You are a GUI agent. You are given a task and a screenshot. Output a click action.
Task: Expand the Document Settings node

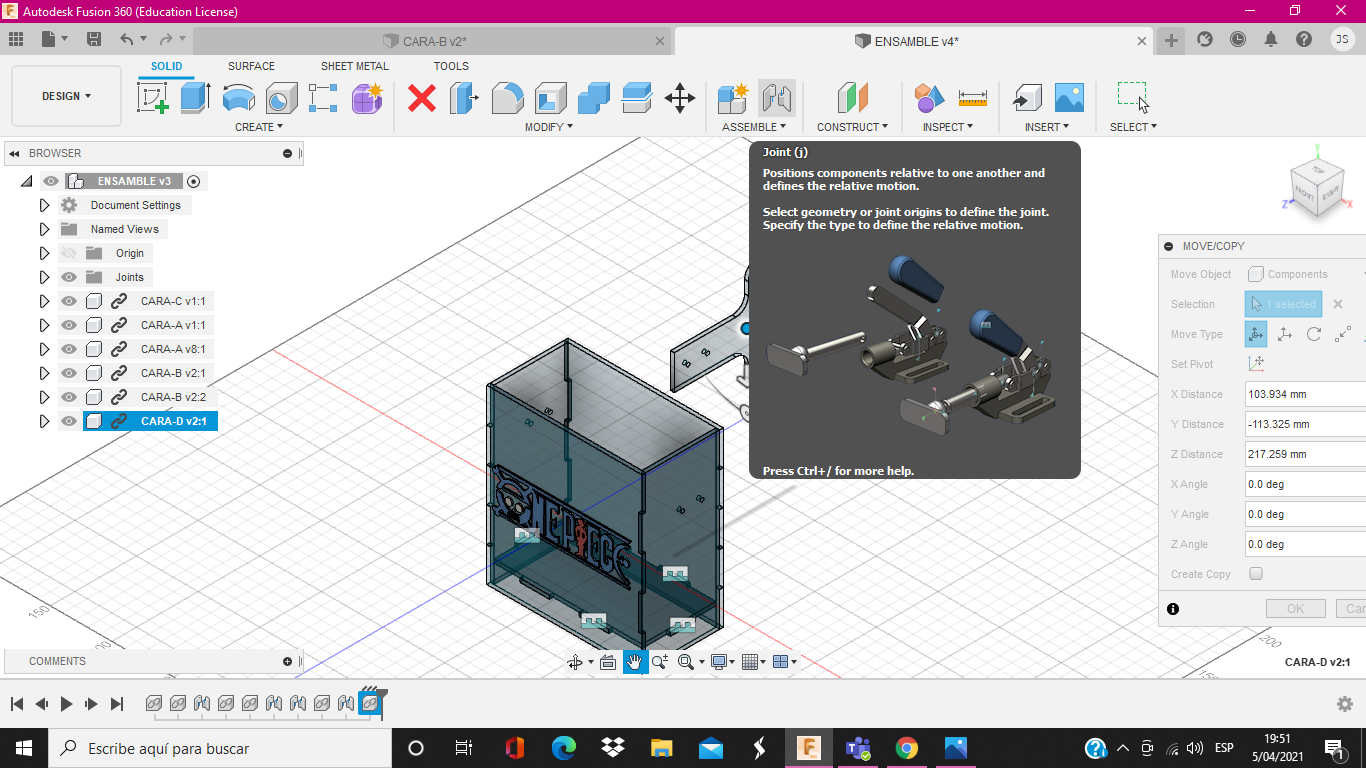pos(44,205)
